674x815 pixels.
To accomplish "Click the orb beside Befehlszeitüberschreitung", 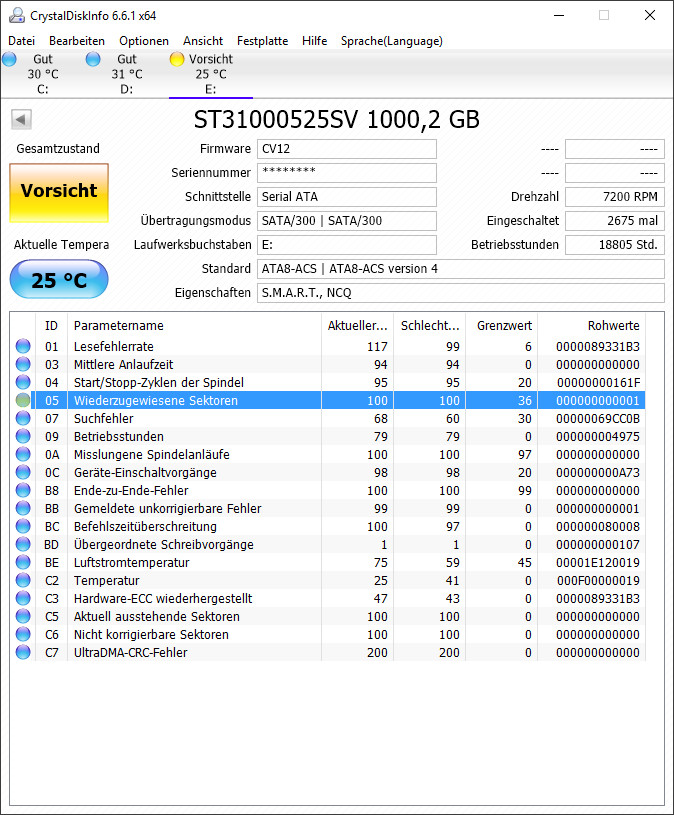I will (x=23, y=527).
